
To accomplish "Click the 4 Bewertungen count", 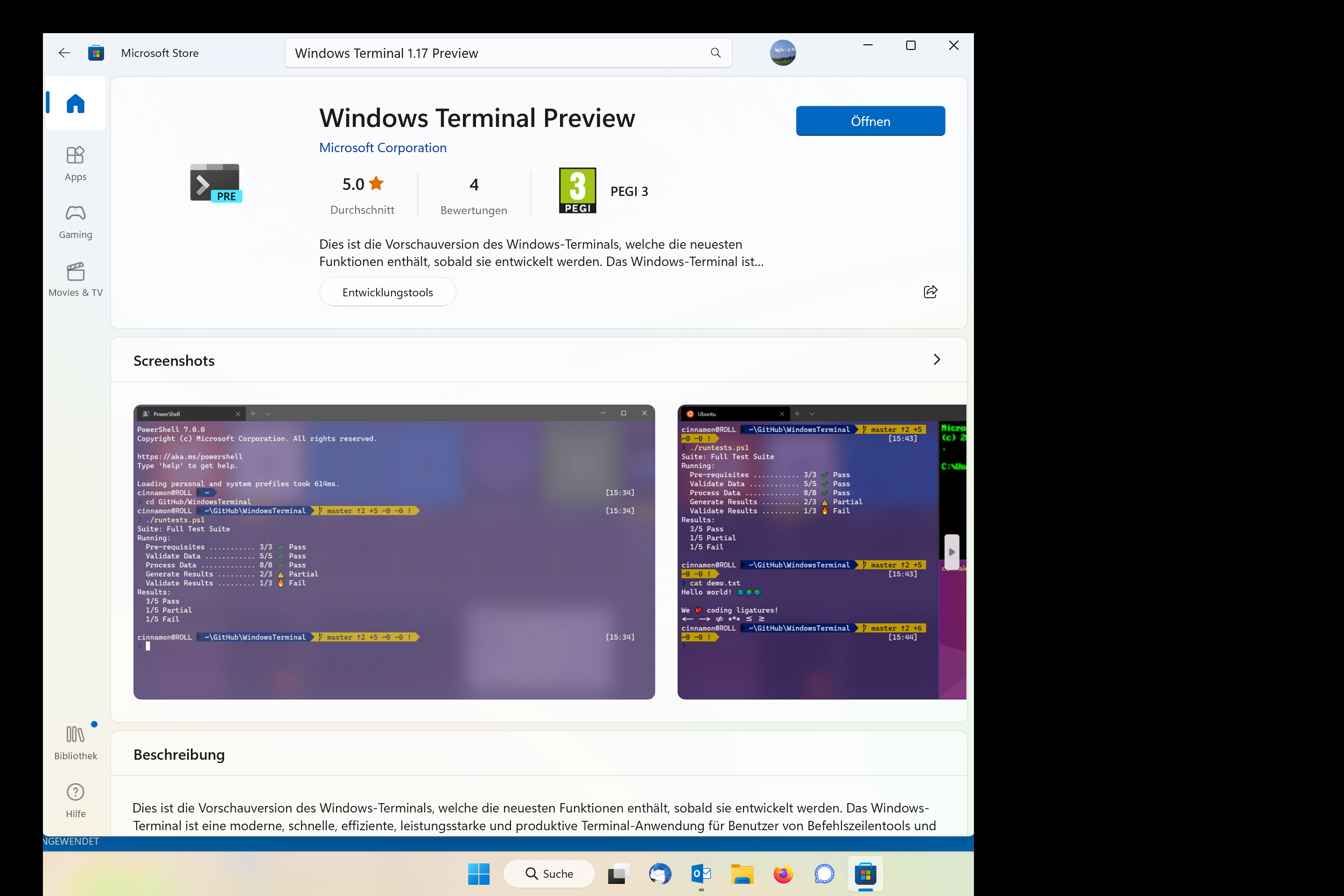I will pyautogui.click(x=474, y=196).
